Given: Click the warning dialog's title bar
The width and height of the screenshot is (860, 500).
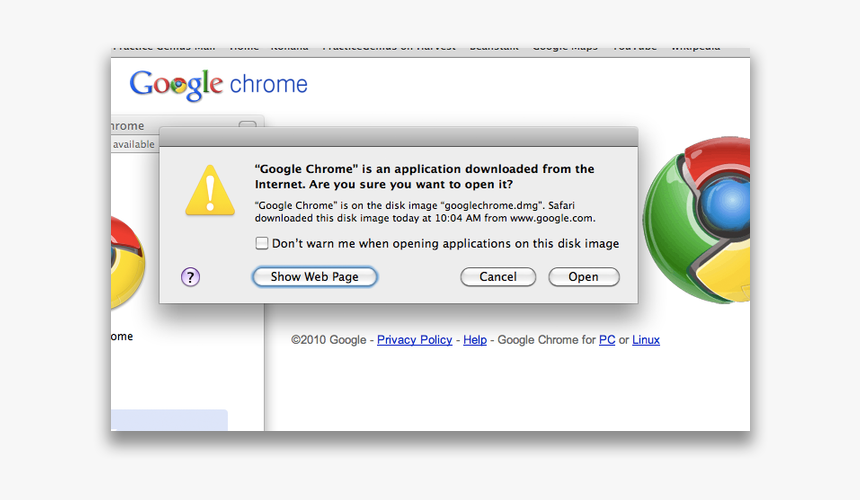Looking at the screenshot, I should (398, 137).
